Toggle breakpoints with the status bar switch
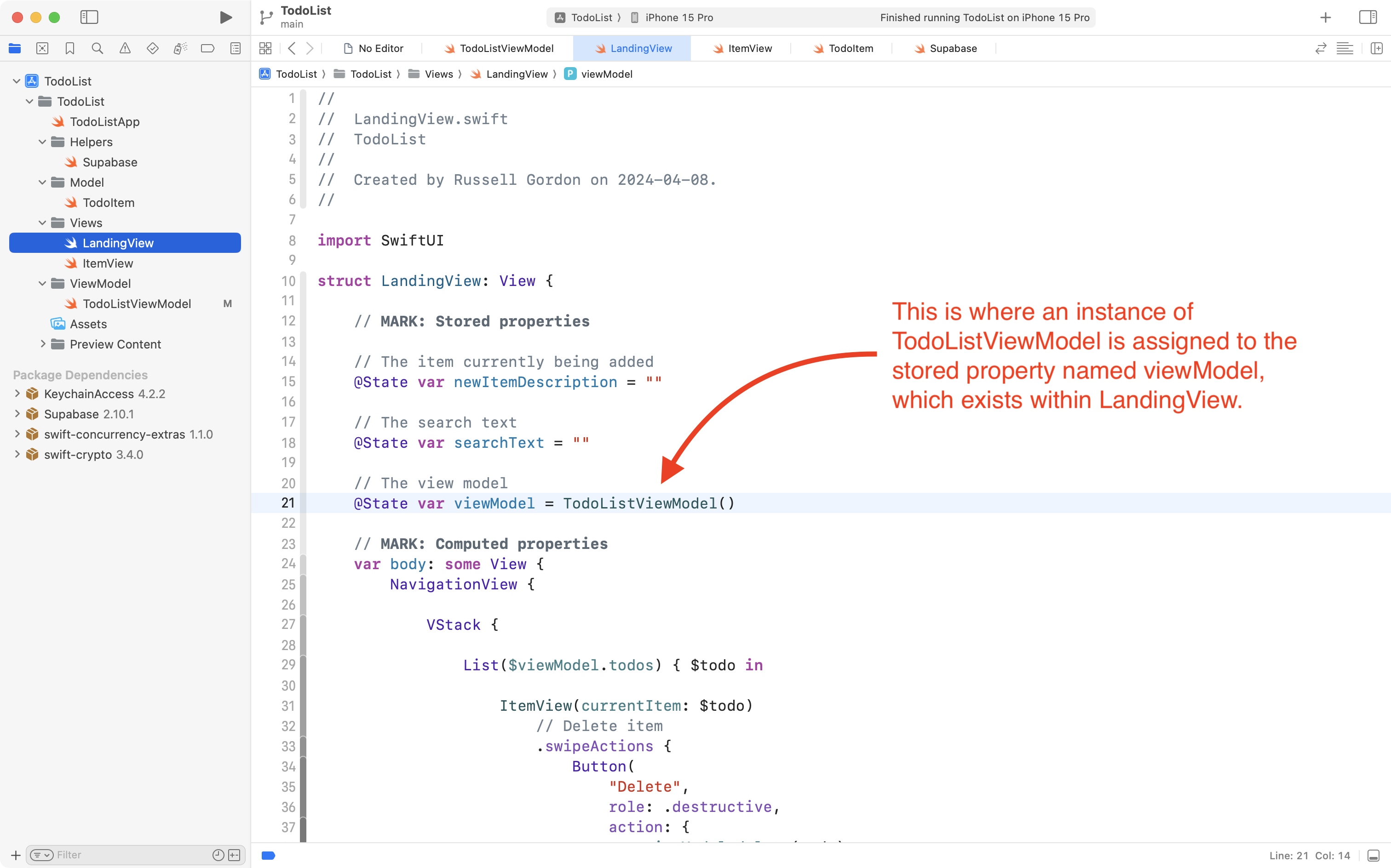The width and height of the screenshot is (1391, 868). 268,856
